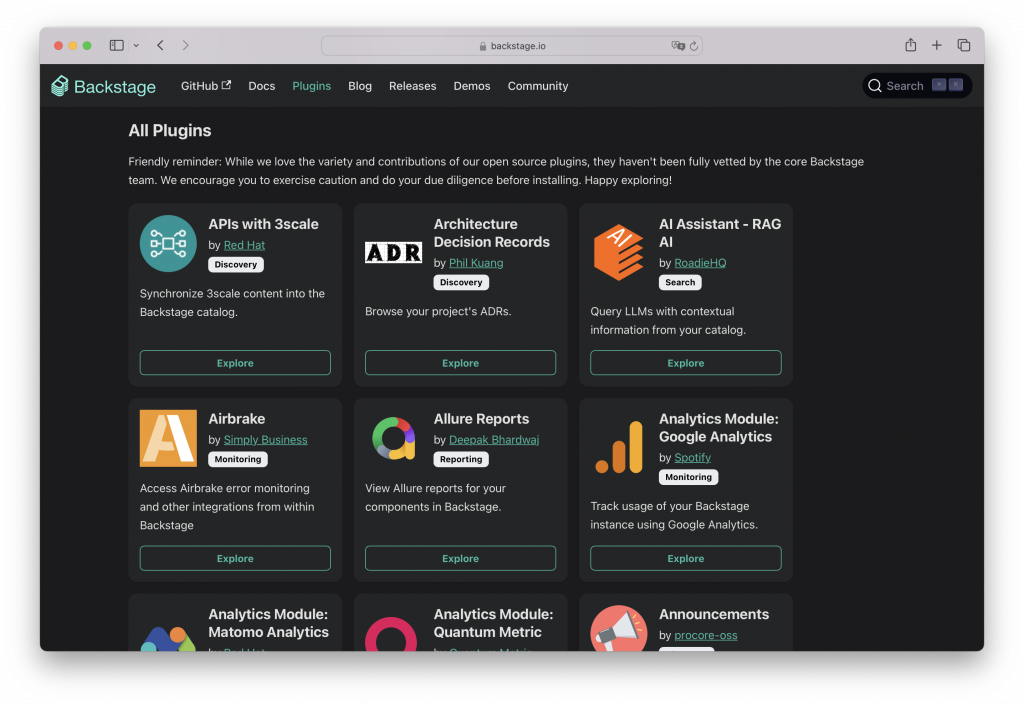The width and height of the screenshot is (1024, 704).
Task: Click Discovery tag on APIs with 3scale
Action: [x=236, y=264]
